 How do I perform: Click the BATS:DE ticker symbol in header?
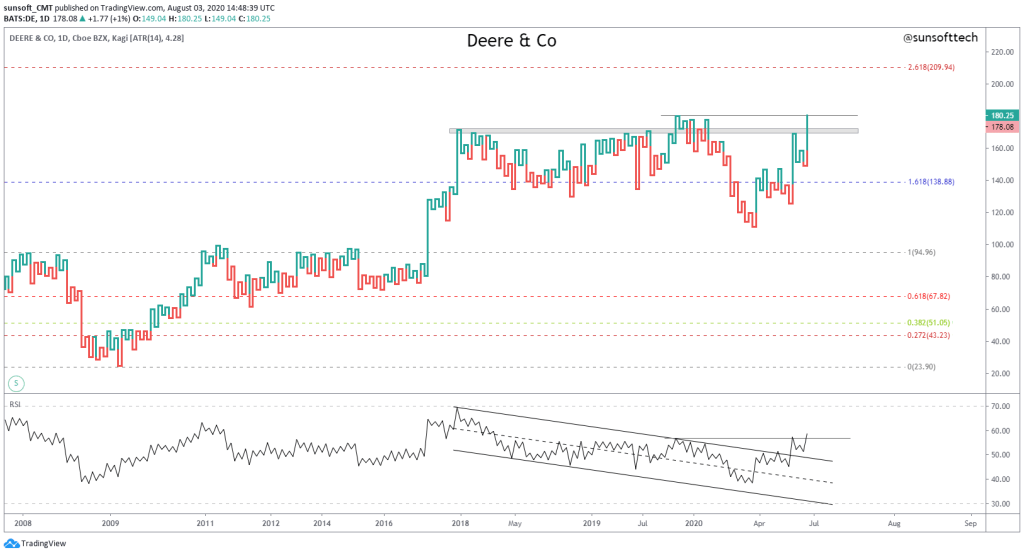22,18
